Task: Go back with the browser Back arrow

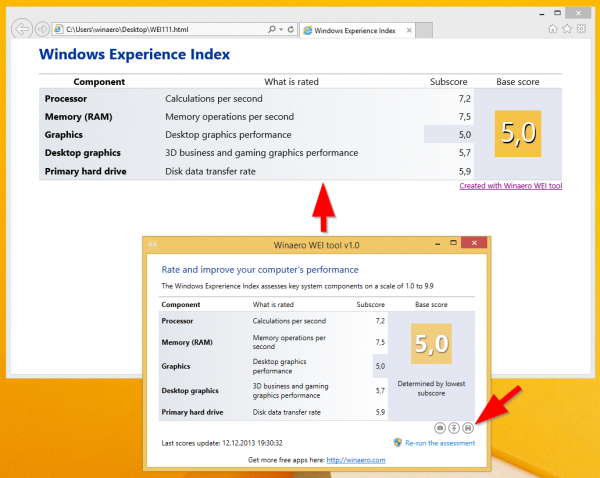Action: click(x=21, y=29)
